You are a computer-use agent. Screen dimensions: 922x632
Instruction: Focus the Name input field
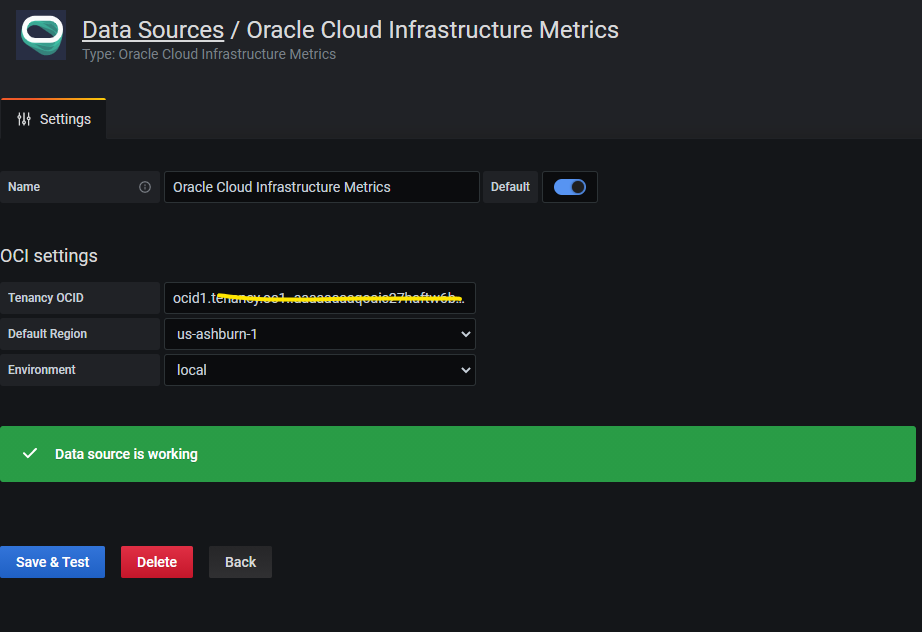322,187
